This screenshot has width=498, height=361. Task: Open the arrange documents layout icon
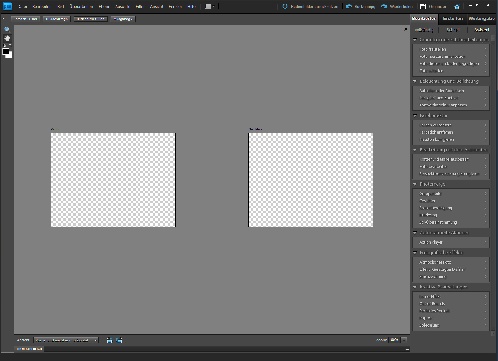coord(209,6)
